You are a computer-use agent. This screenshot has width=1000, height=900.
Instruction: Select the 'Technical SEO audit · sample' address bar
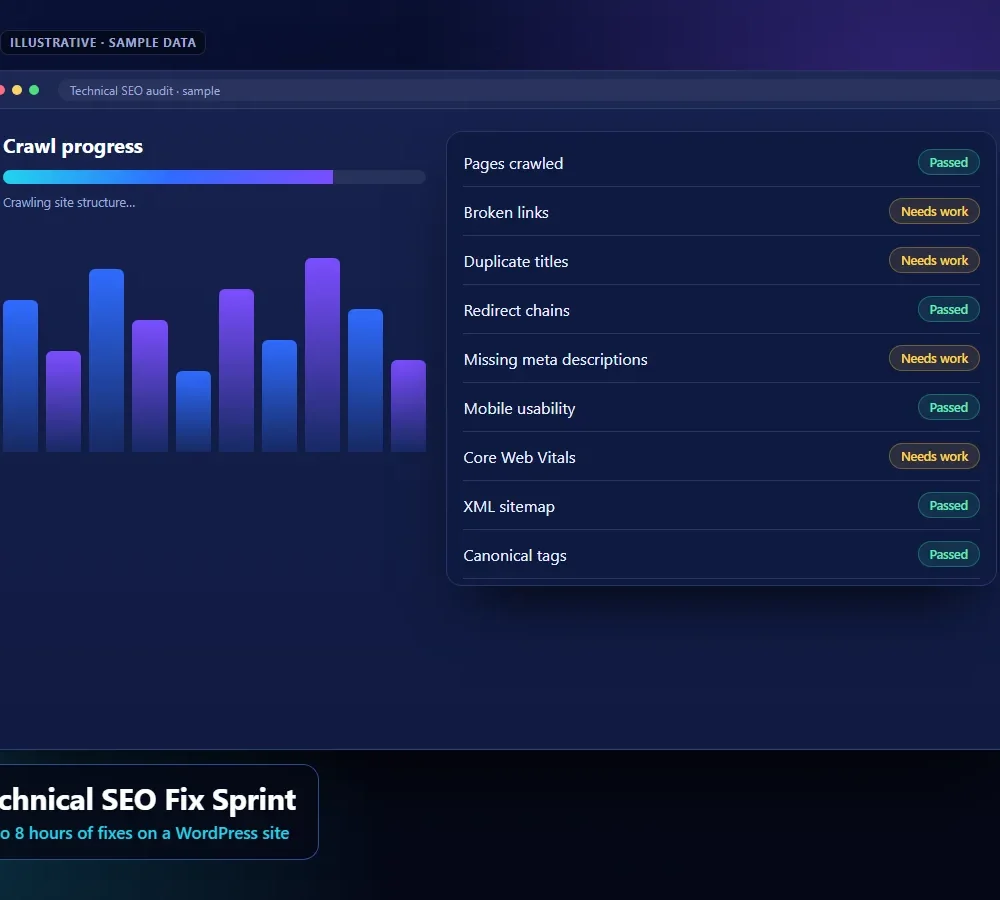tap(529, 91)
